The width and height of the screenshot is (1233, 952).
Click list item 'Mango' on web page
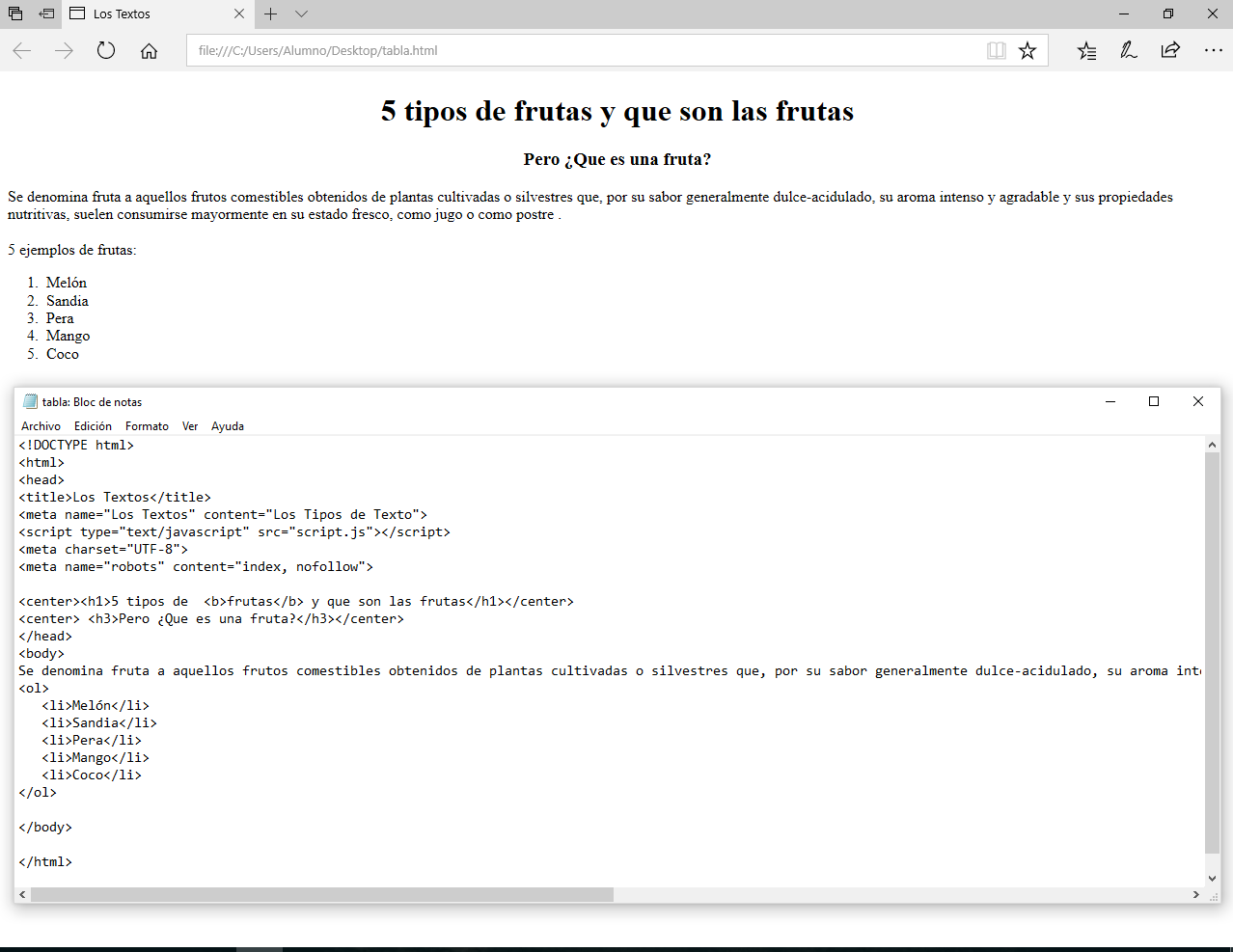[68, 336]
